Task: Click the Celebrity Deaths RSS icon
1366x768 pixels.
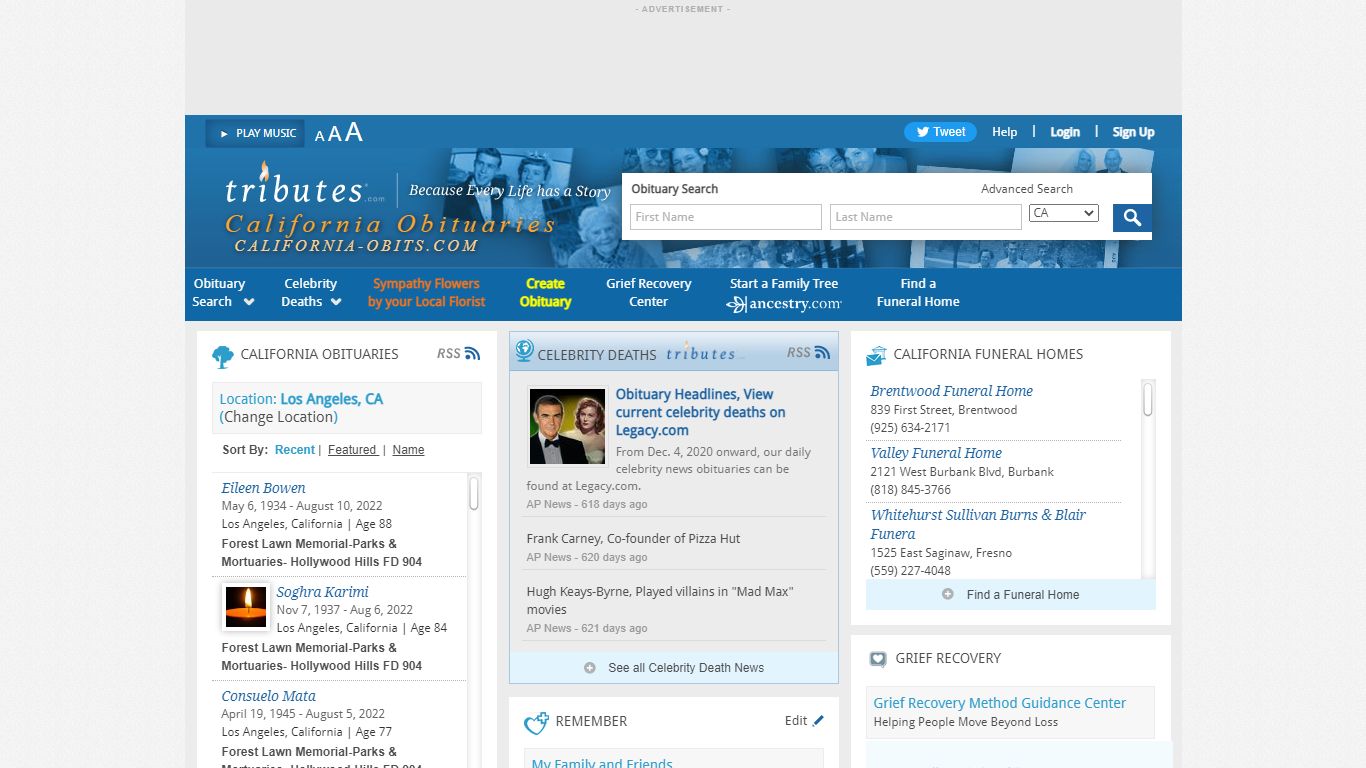Action: 822,352
